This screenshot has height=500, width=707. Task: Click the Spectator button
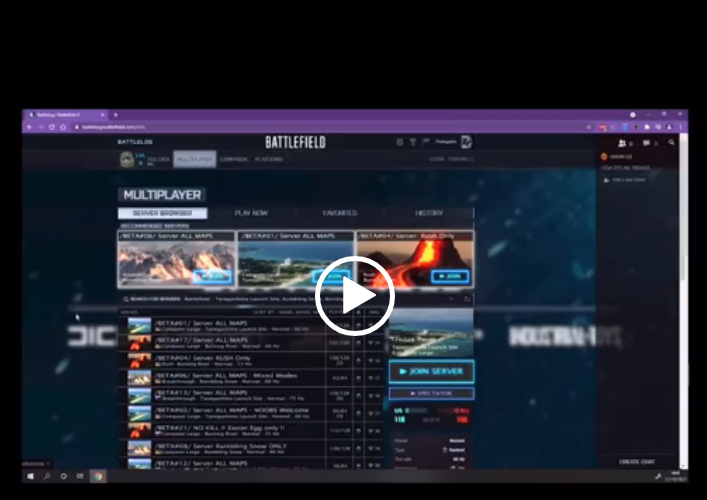[x=431, y=393]
